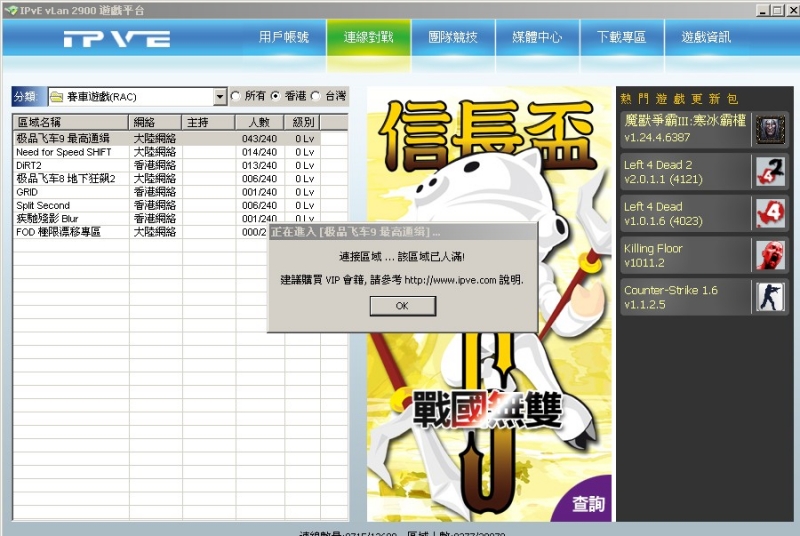Sort by the 網絡 column header
Viewport: 800px width, 536px height.
click(155, 122)
